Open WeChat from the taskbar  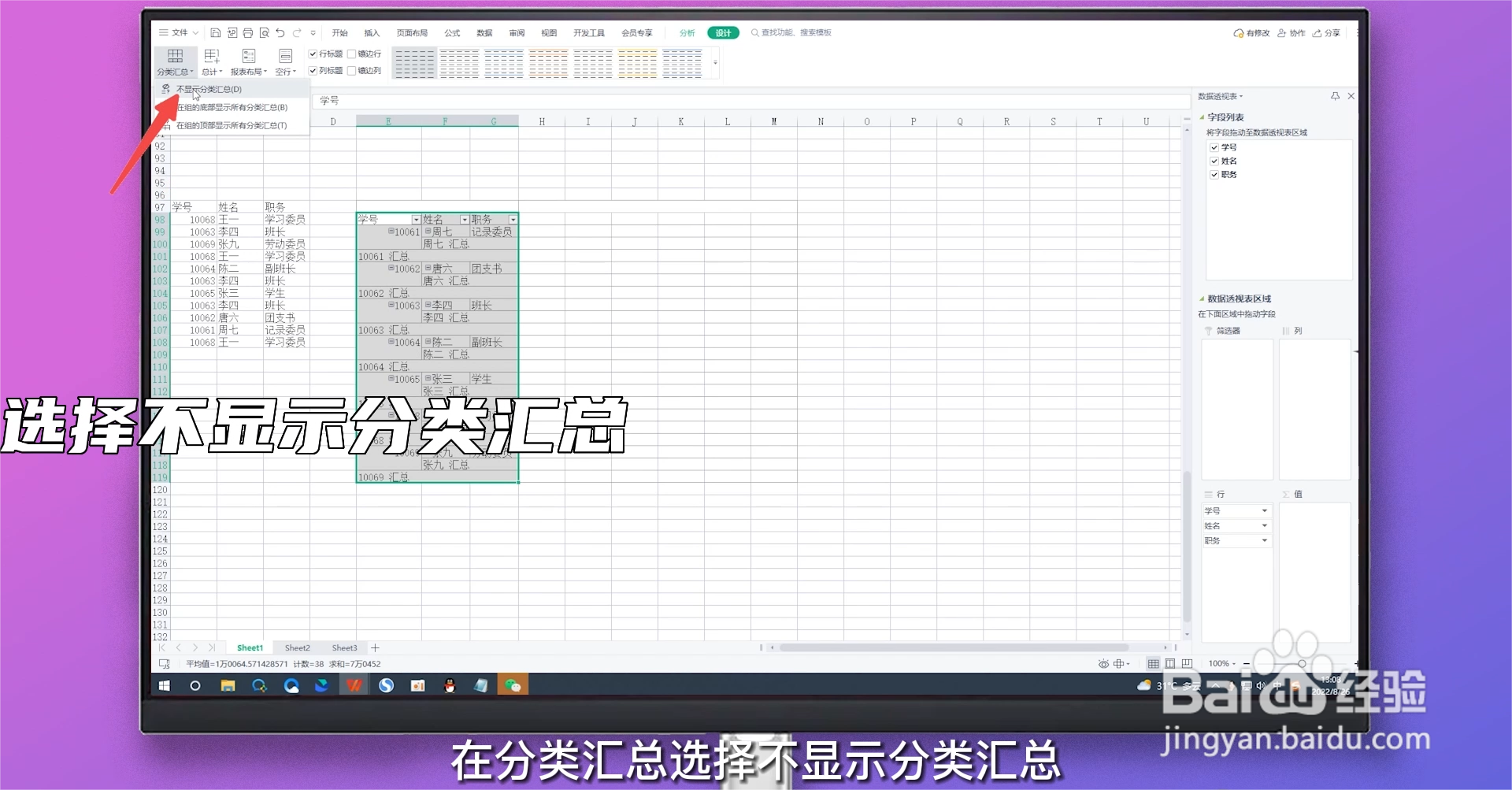pos(513,686)
